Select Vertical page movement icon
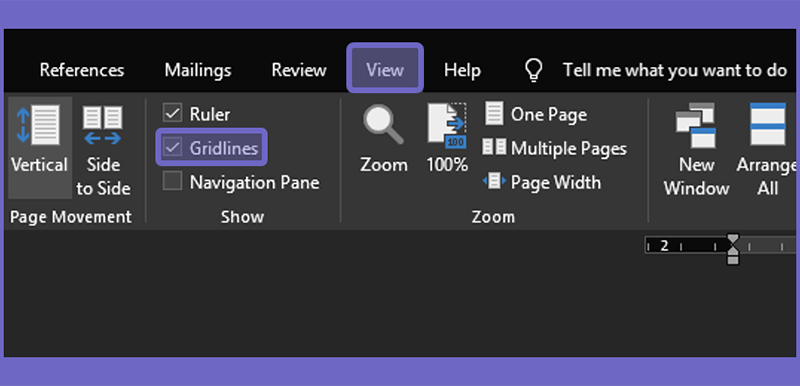Image resolution: width=800 pixels, height=386 pixels. tap(39, 124)
